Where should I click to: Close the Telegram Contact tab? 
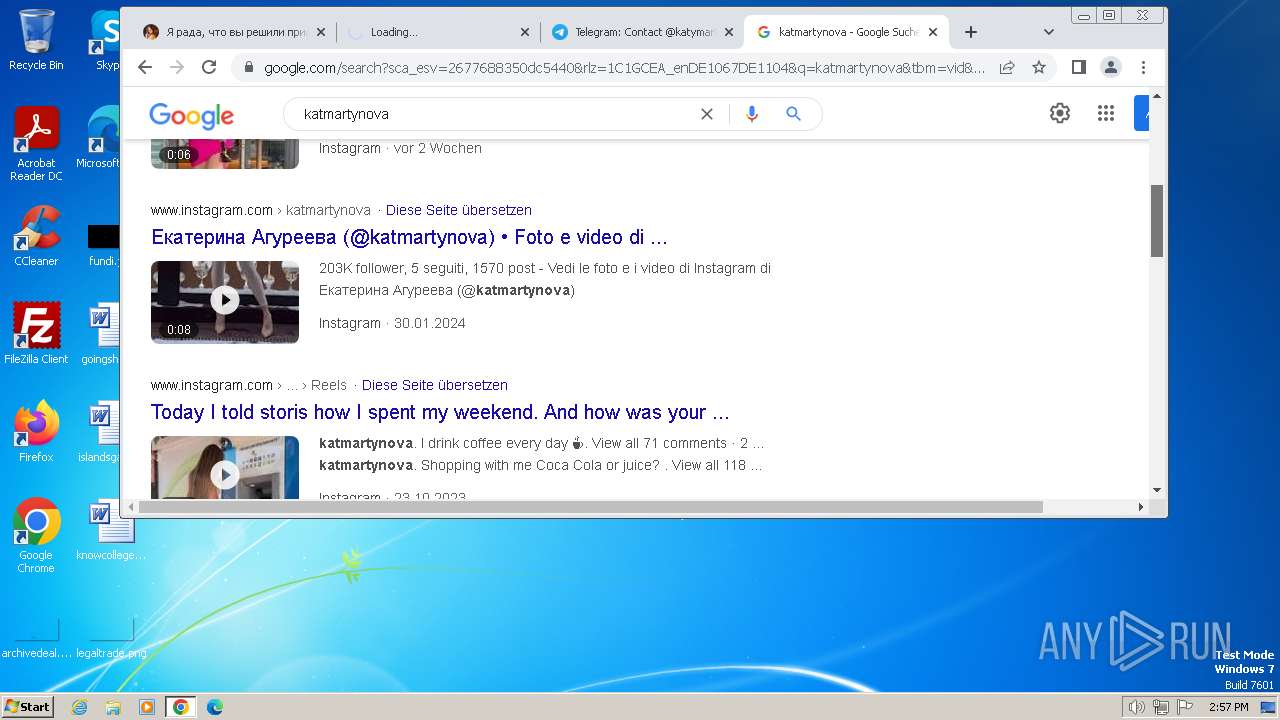(729, 32)
